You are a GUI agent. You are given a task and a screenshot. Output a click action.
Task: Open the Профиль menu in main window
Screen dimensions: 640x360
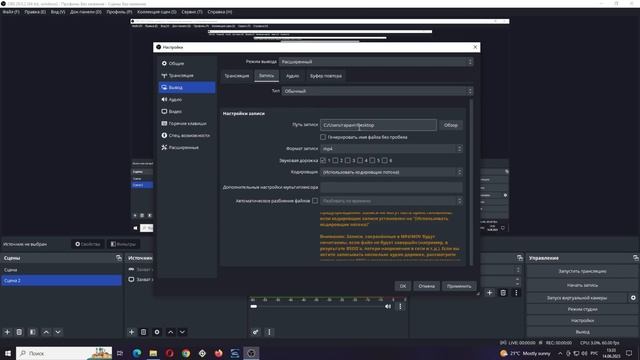[119, 12]
